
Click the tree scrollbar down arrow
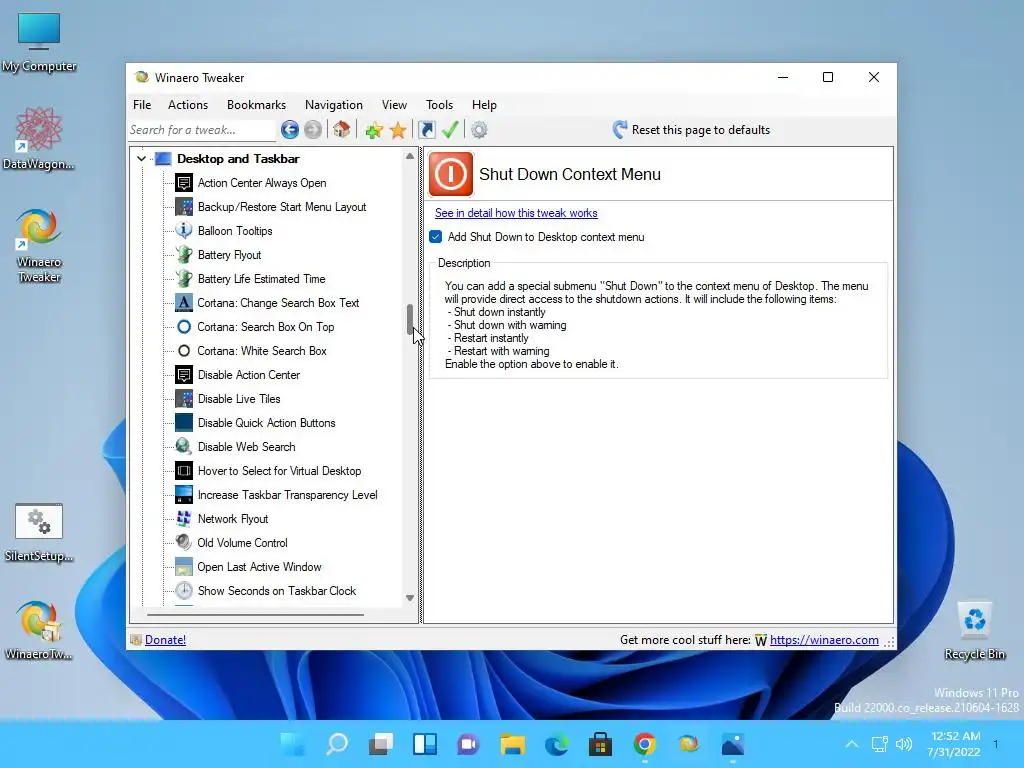coord(410,598)
